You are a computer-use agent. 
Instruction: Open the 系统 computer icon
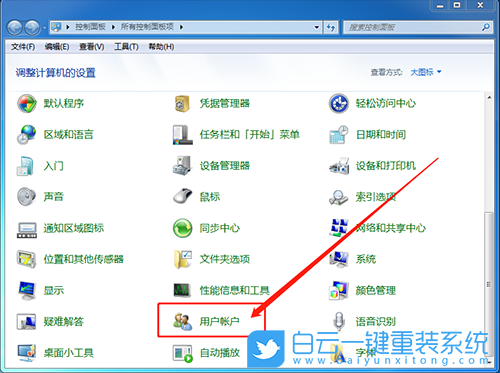pos(339,259)
